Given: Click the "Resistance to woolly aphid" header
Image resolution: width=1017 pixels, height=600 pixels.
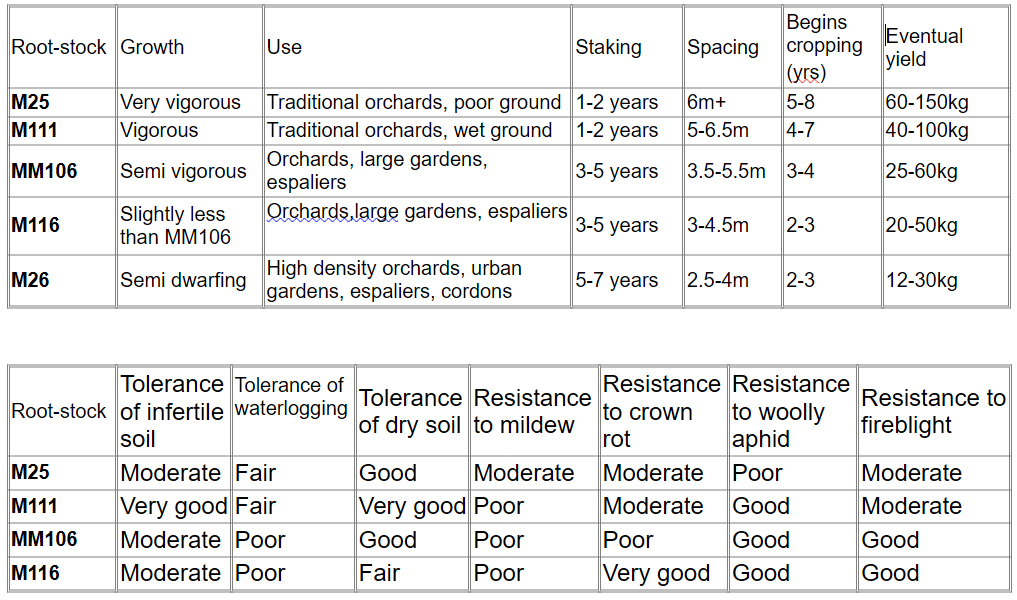Looking at the screenshot, I should pos(791,411).
